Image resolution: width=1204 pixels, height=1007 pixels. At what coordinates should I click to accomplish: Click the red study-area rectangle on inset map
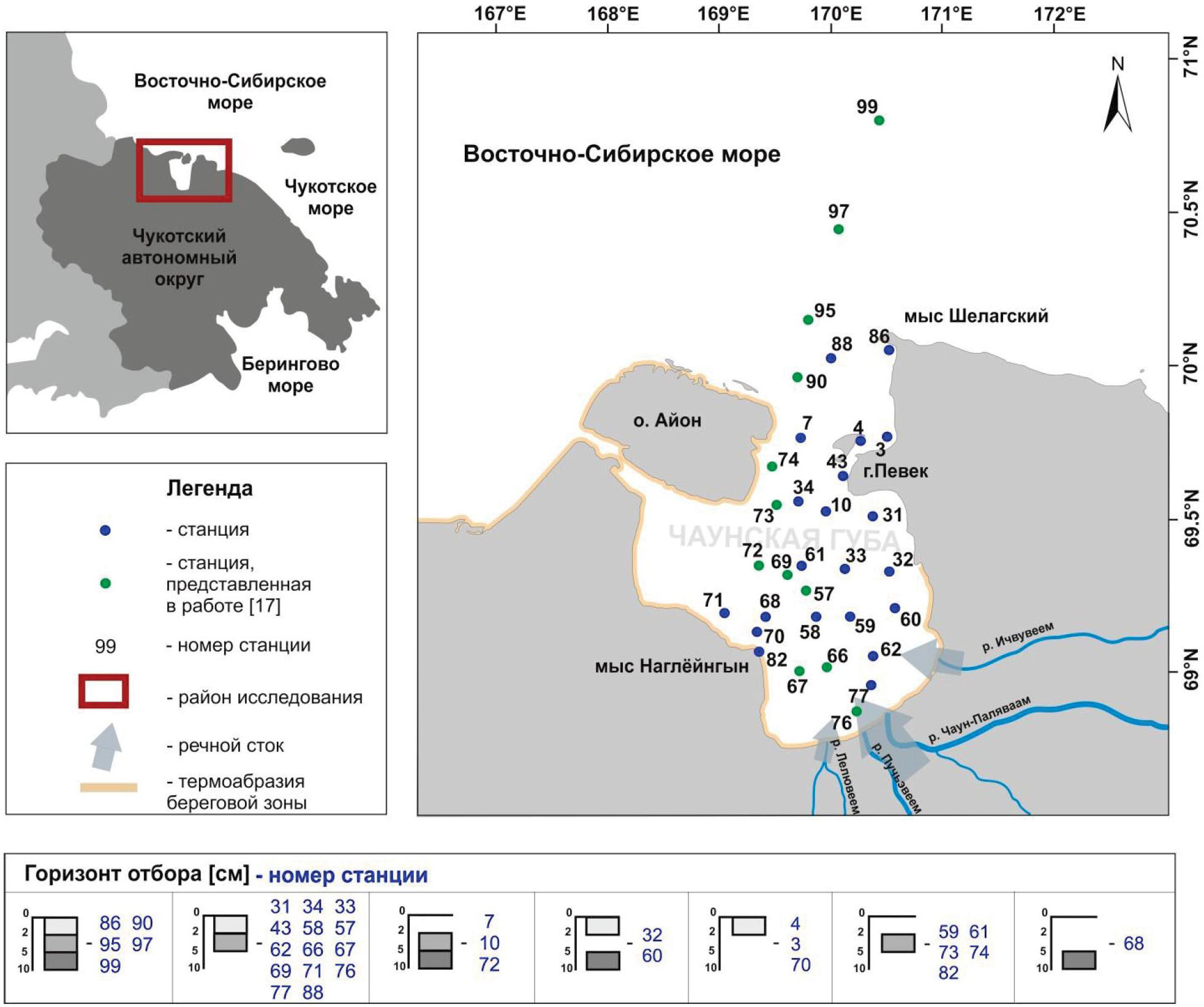(184, 170)
